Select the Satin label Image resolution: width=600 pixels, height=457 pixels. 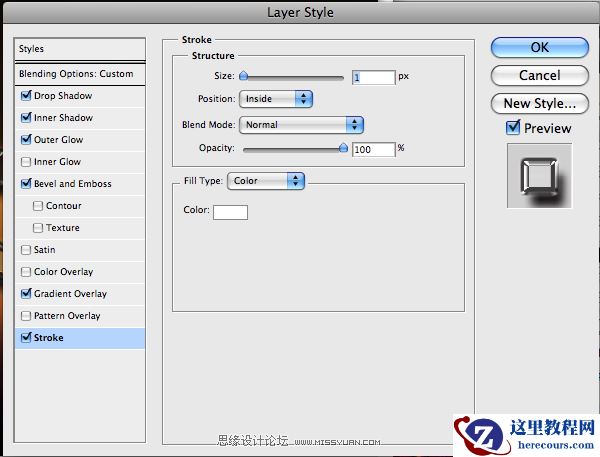(45, 250)
